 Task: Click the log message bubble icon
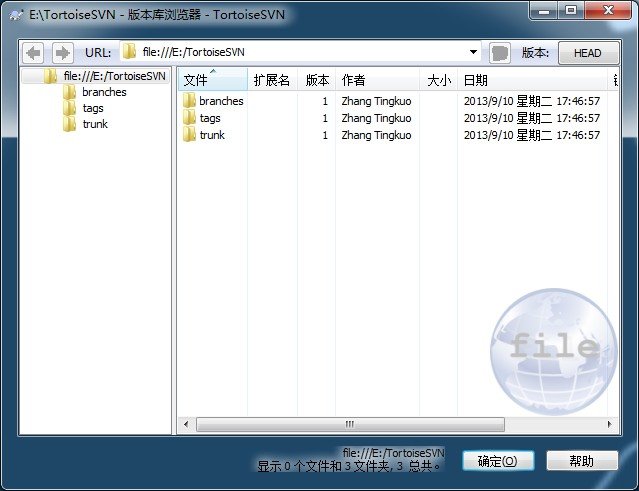tap(500, 52)
